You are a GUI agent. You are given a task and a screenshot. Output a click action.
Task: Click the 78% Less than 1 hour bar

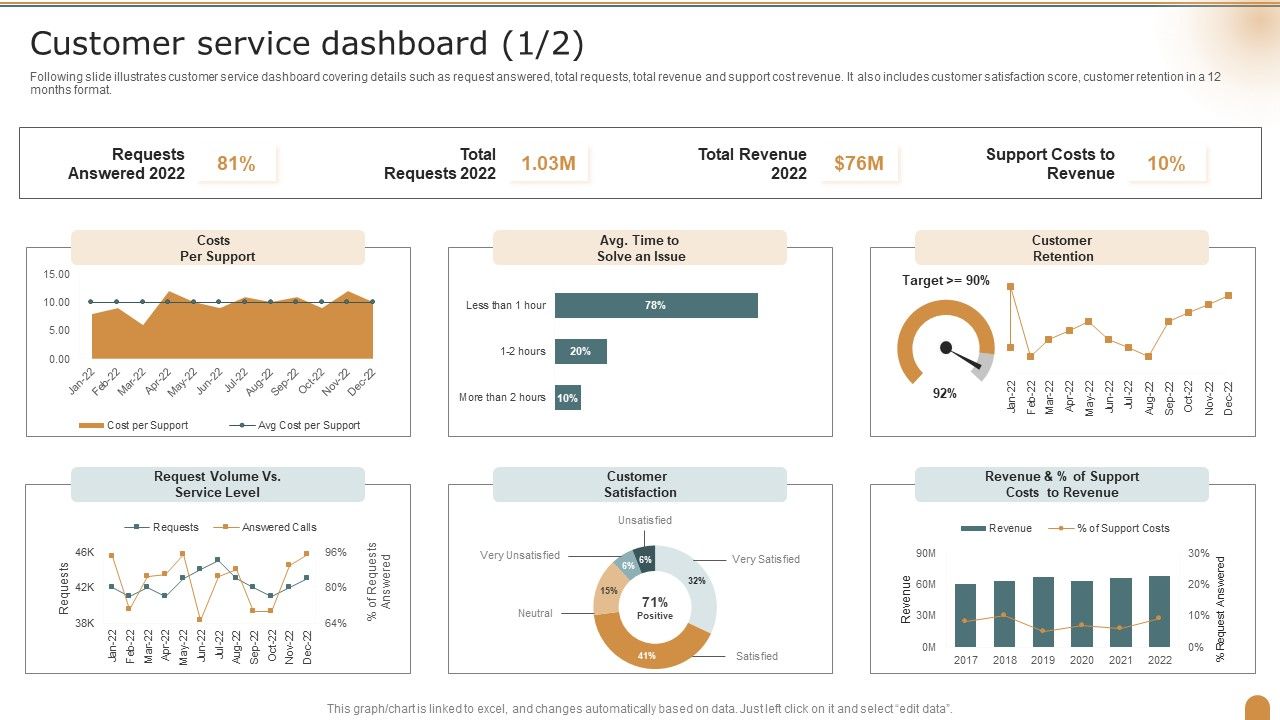[656, 305]
